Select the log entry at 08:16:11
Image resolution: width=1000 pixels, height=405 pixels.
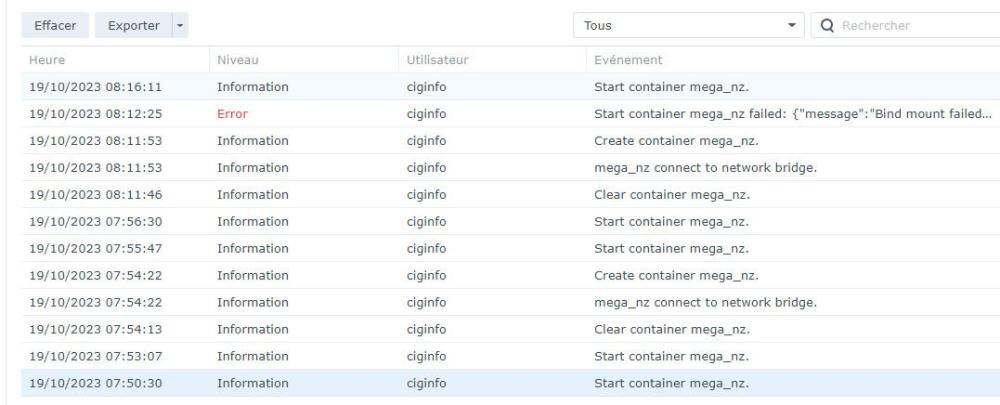510,87
